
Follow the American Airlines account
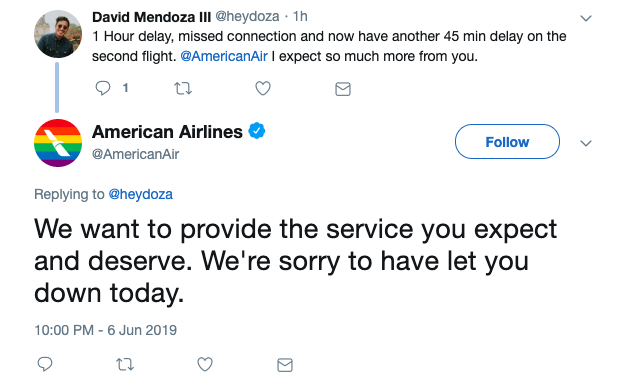[x=507, y=141]
